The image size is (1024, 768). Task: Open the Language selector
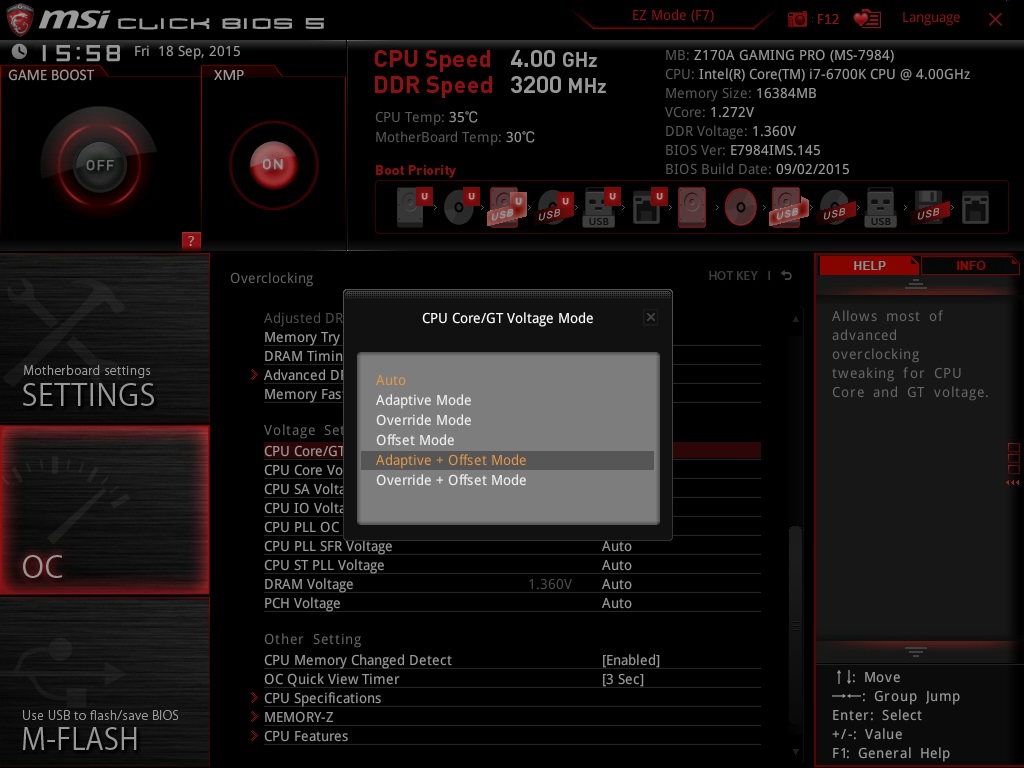pos(931,18)
